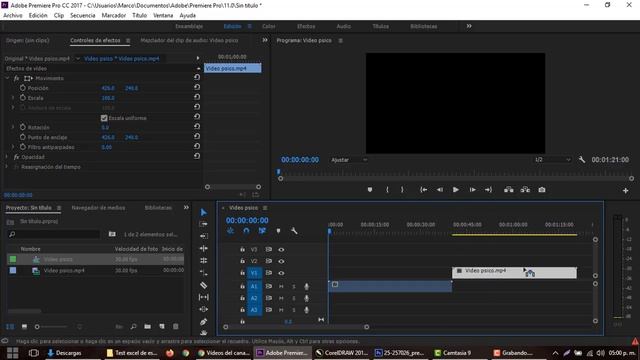
Task: Switch to the Color workspace
Action: click(269, 26)
